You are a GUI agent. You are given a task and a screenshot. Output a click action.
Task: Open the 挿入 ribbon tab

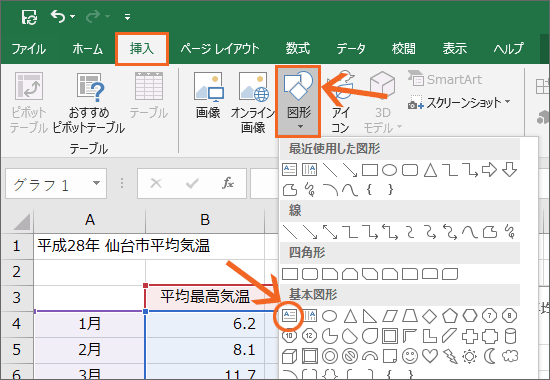(x=142, y=49)
